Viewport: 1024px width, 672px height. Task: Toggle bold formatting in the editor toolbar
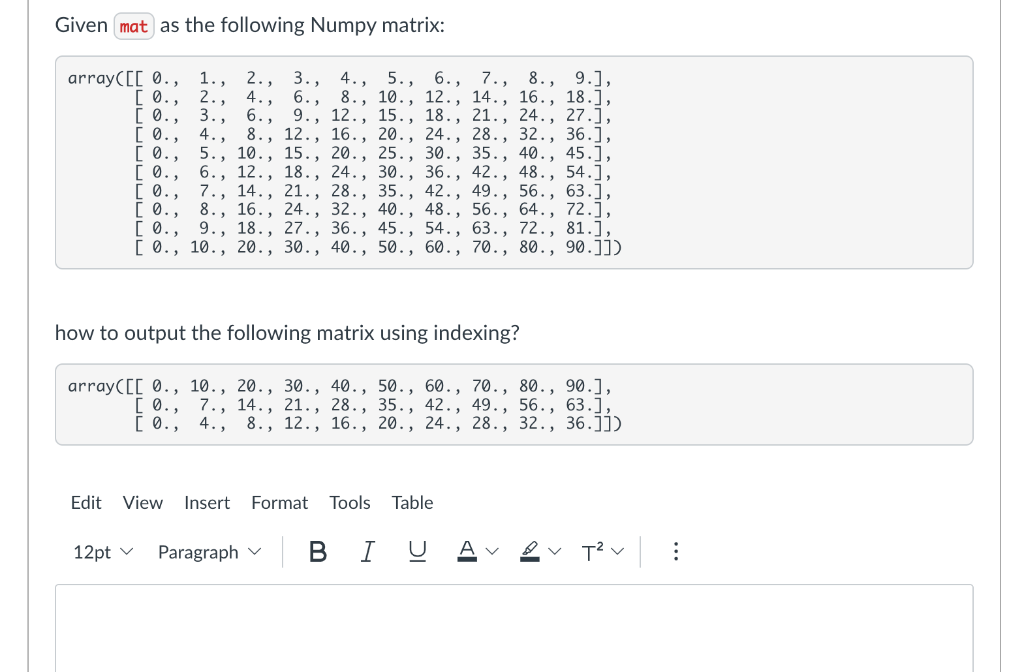coord(317,552)
